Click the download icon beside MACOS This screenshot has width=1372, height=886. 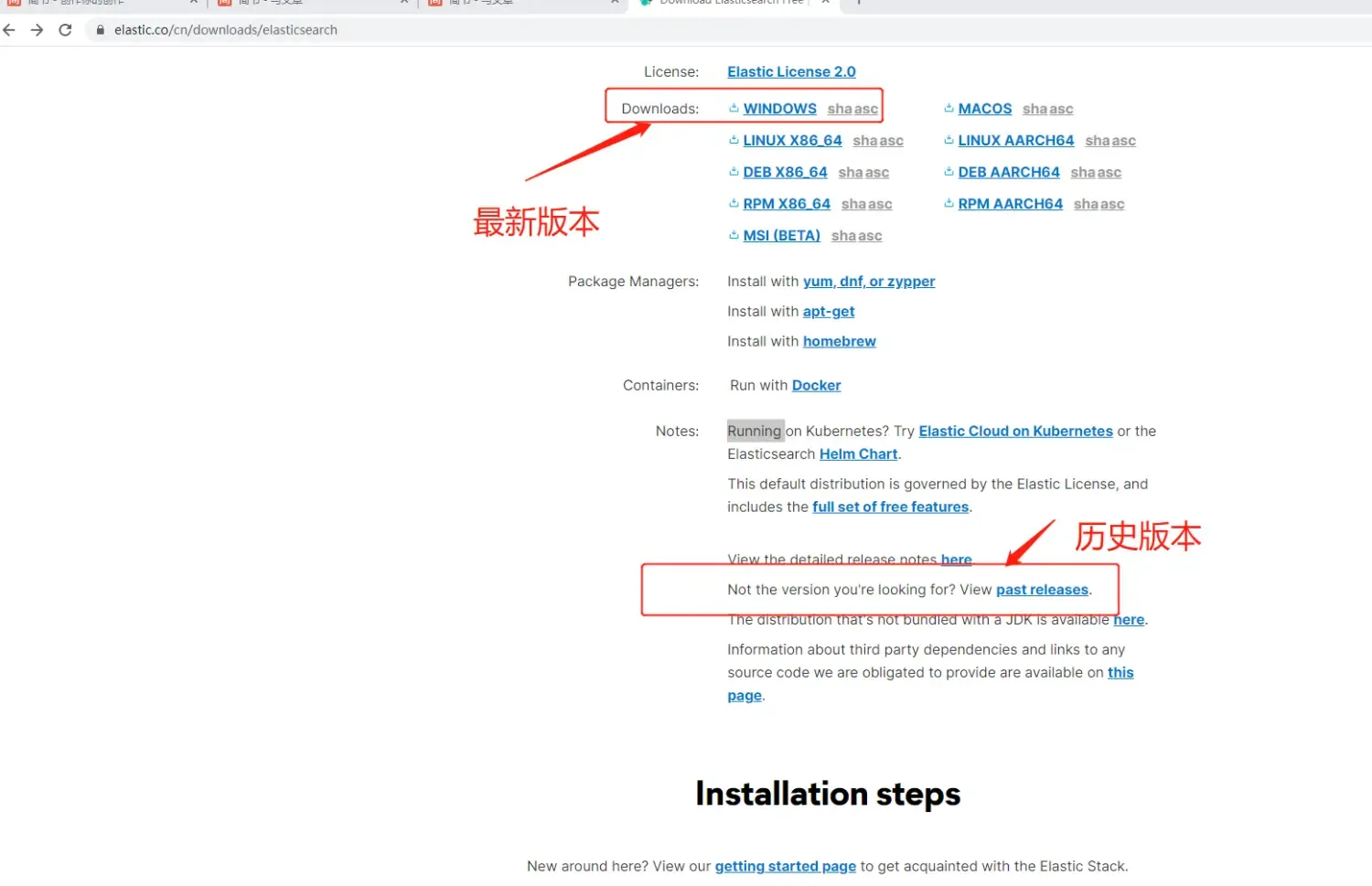949,108
